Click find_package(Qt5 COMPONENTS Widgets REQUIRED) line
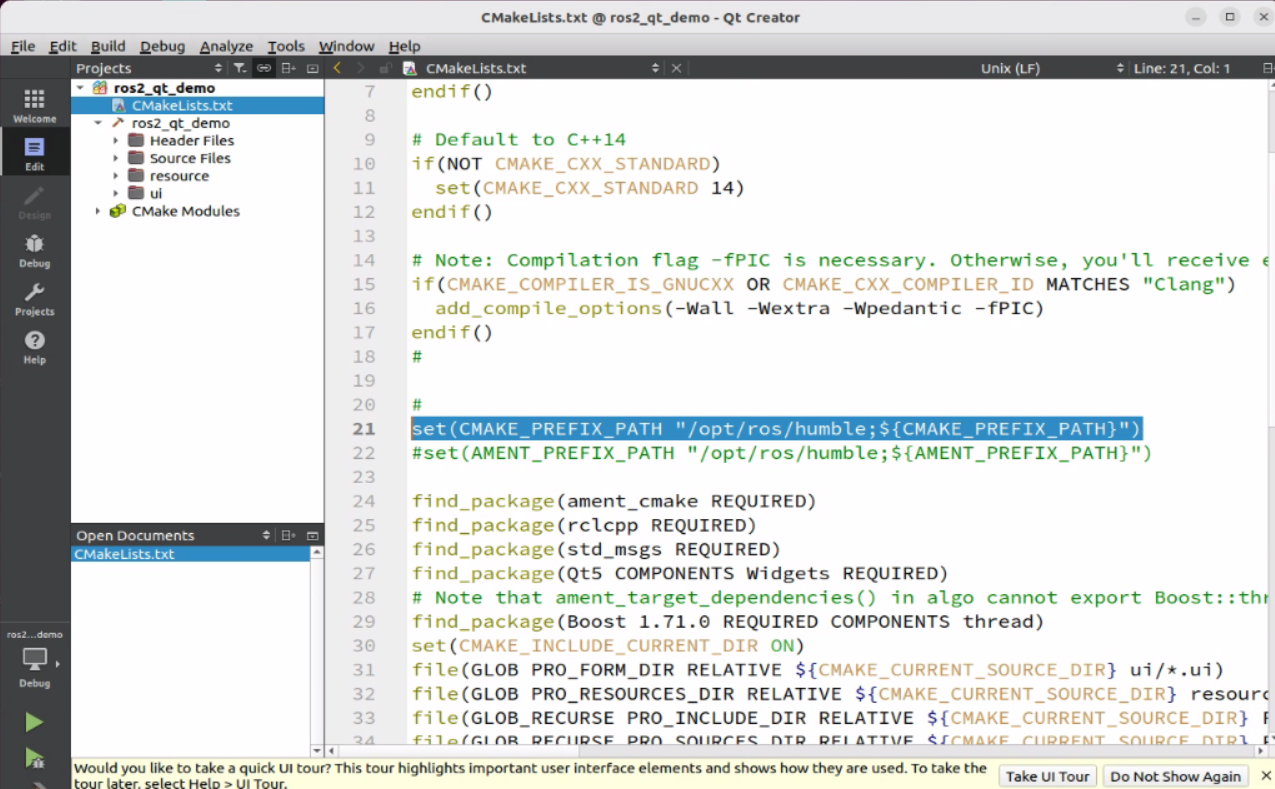This screenshot has width=1275, height=789. point(679,573)
